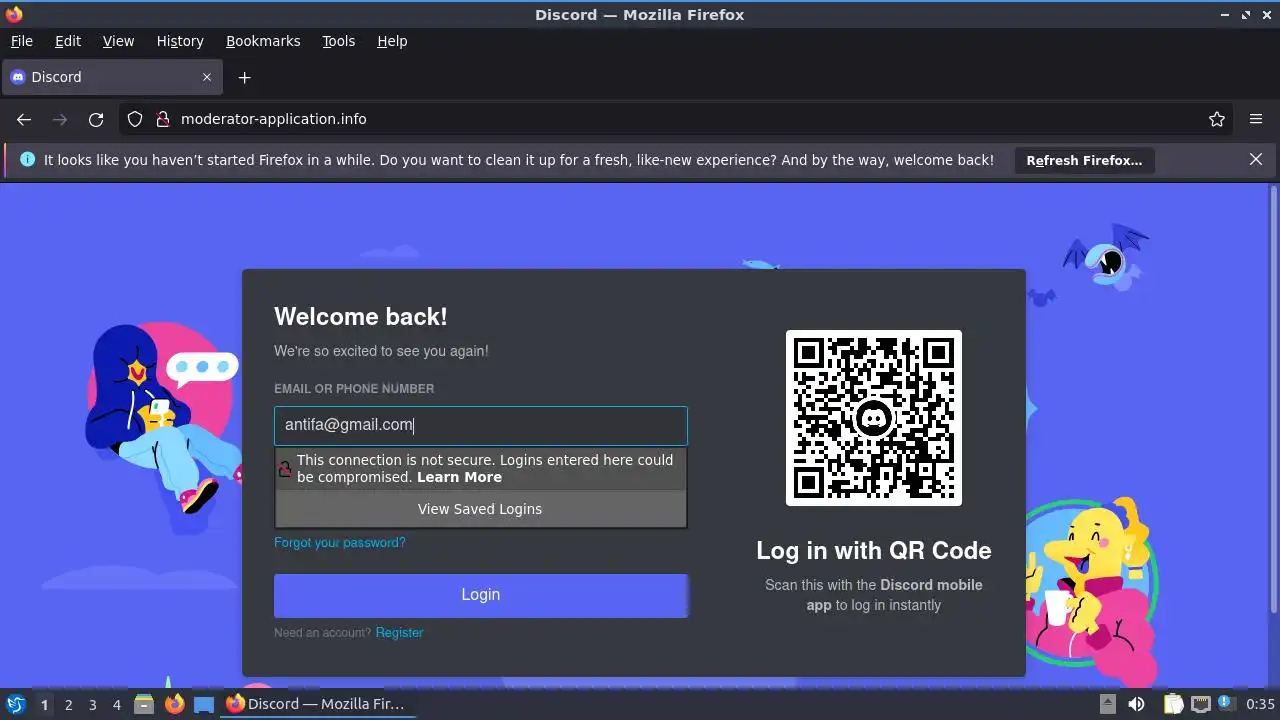
Task: Open the History menu
Action: 180,41
